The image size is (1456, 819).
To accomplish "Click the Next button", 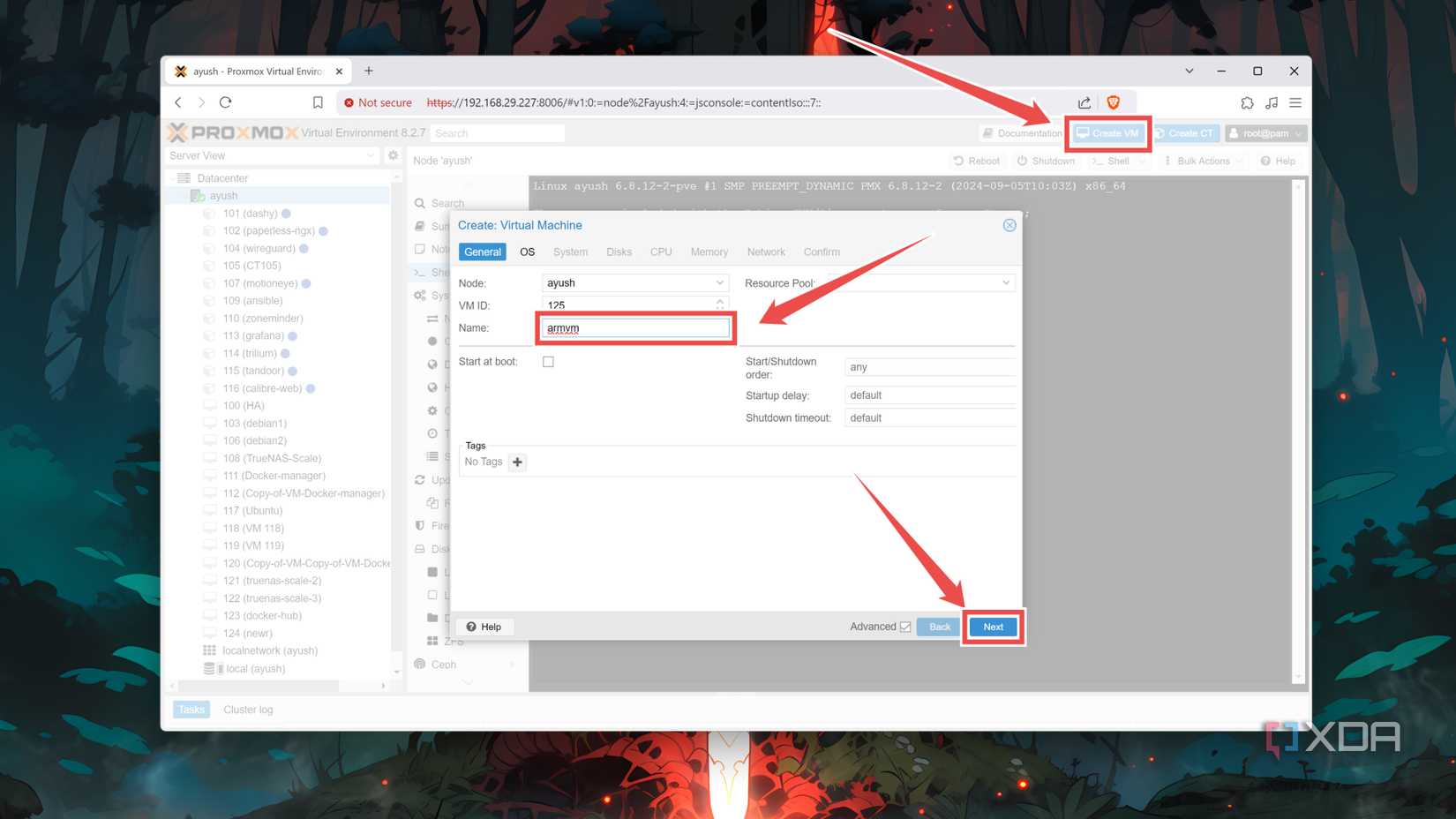I will coord(994,627).
